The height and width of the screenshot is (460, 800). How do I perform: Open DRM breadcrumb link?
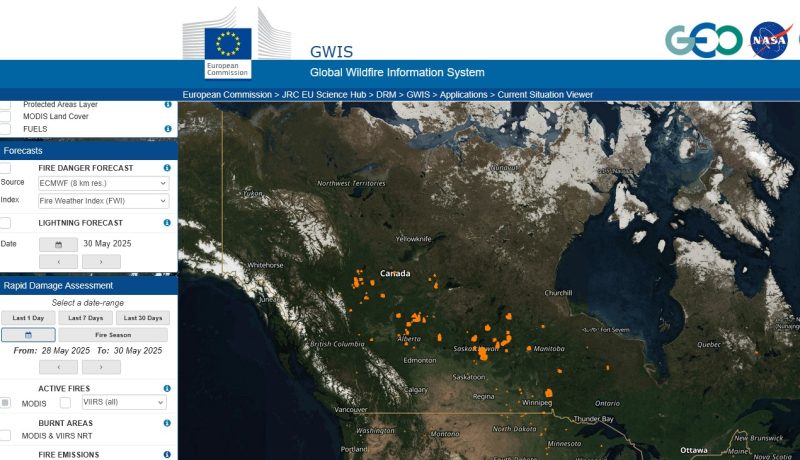[x=386, y=94]
